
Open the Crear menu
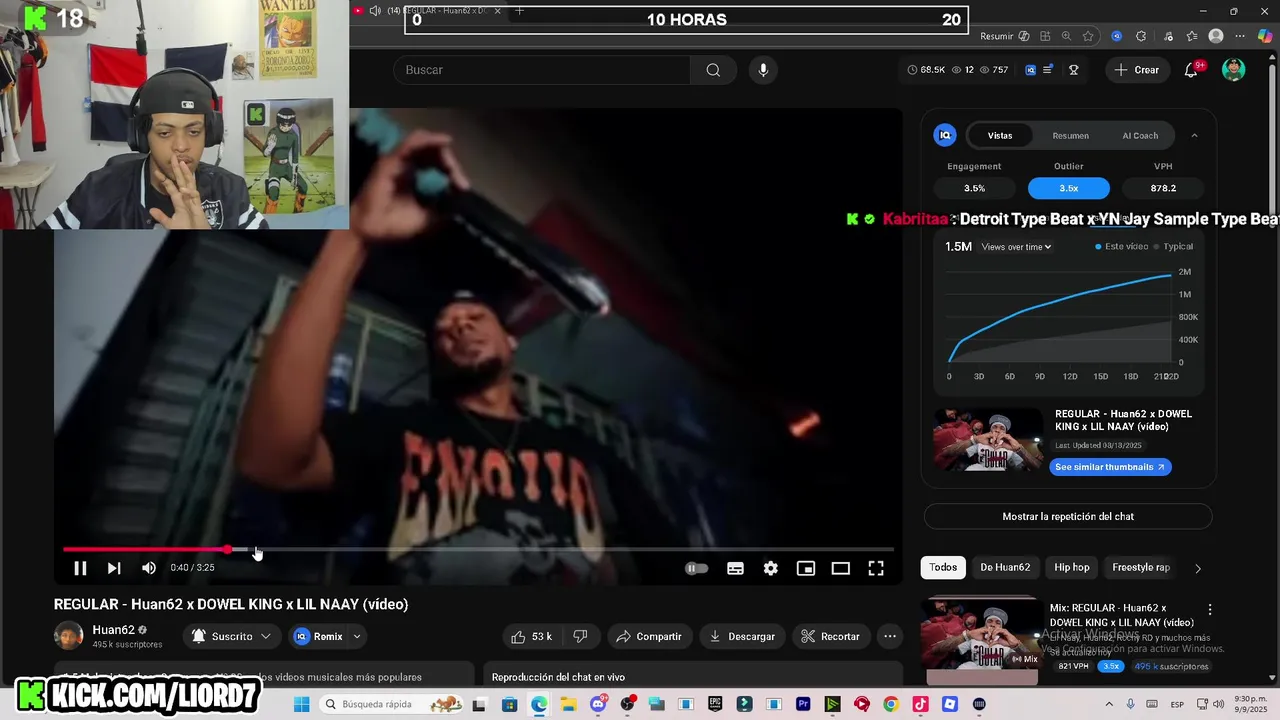pyautogui.click(x=1137, y=70)
